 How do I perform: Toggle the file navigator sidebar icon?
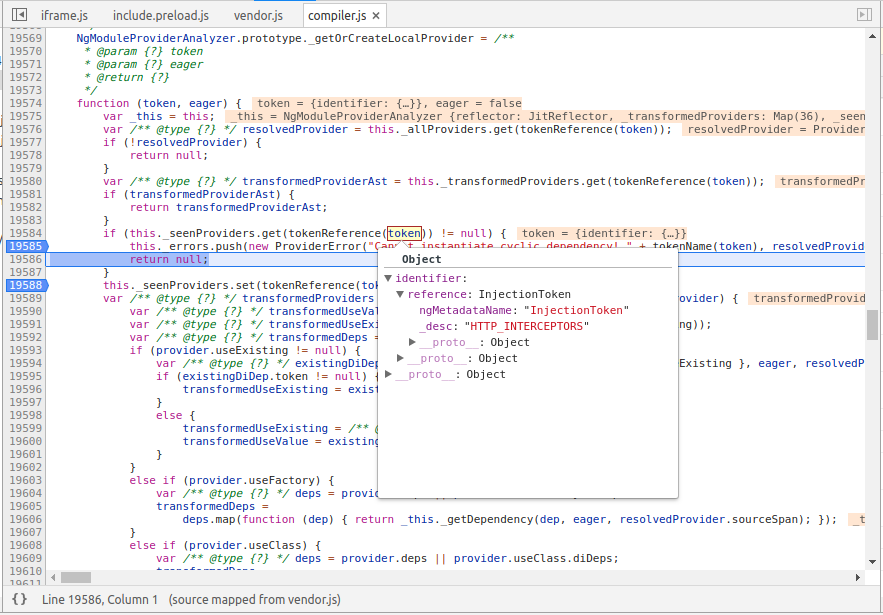click(19, 15)
